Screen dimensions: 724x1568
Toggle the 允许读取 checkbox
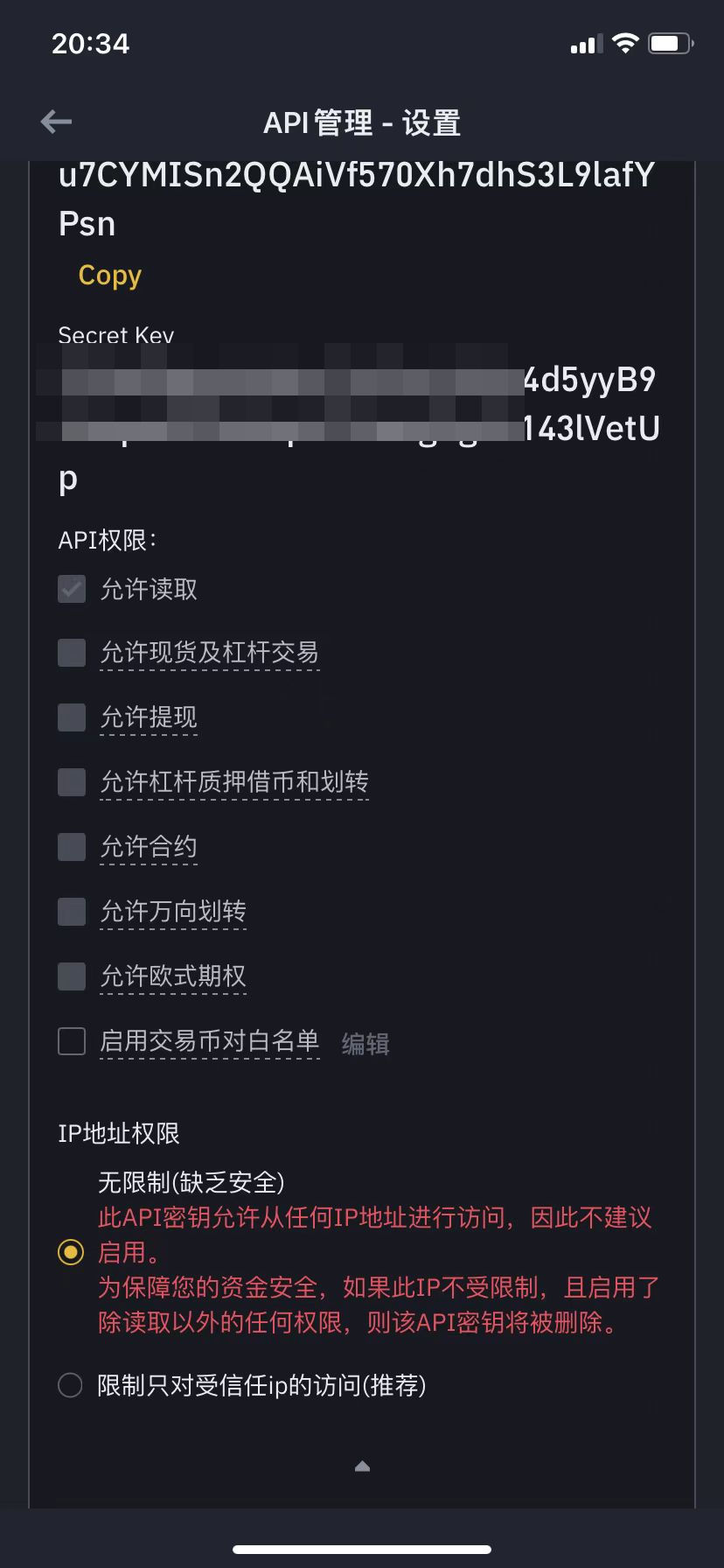coord(72,589)
